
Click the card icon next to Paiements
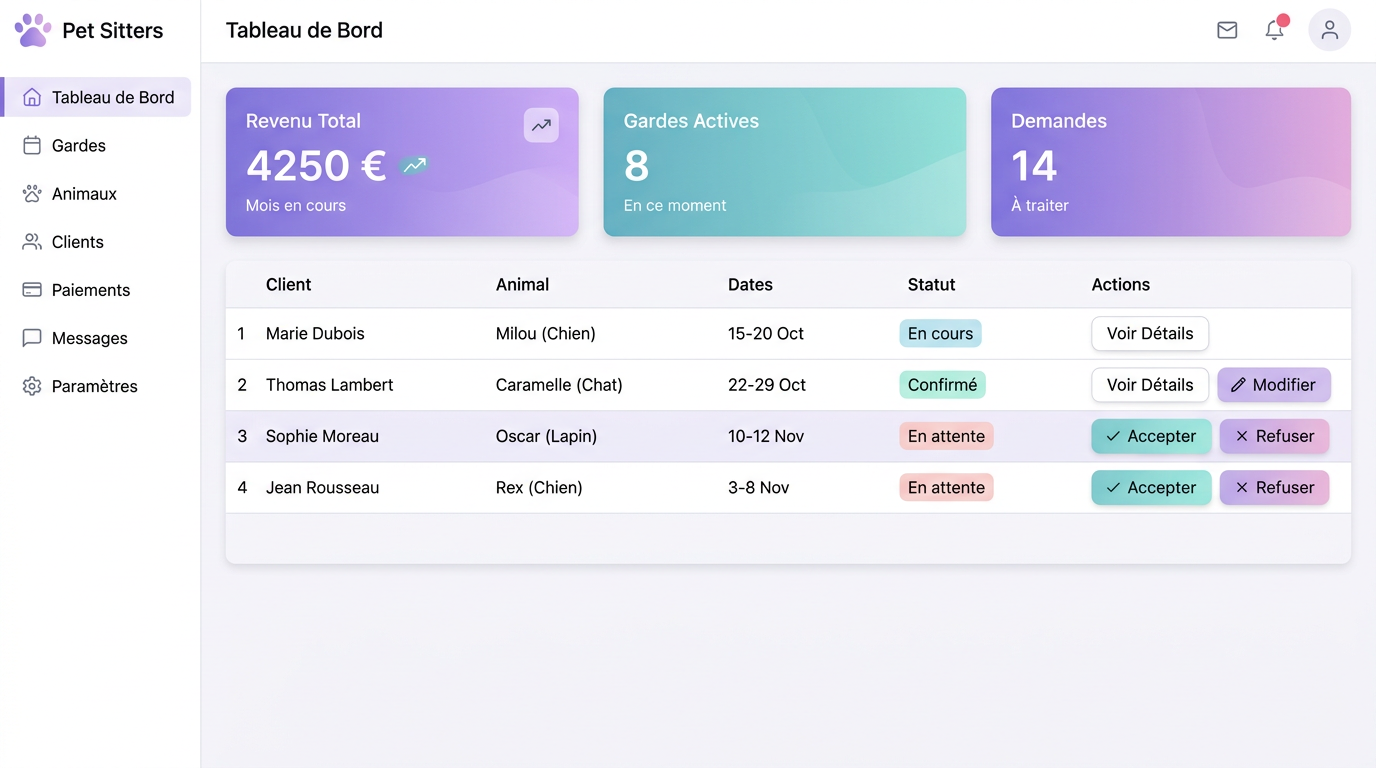pos(32,289)
